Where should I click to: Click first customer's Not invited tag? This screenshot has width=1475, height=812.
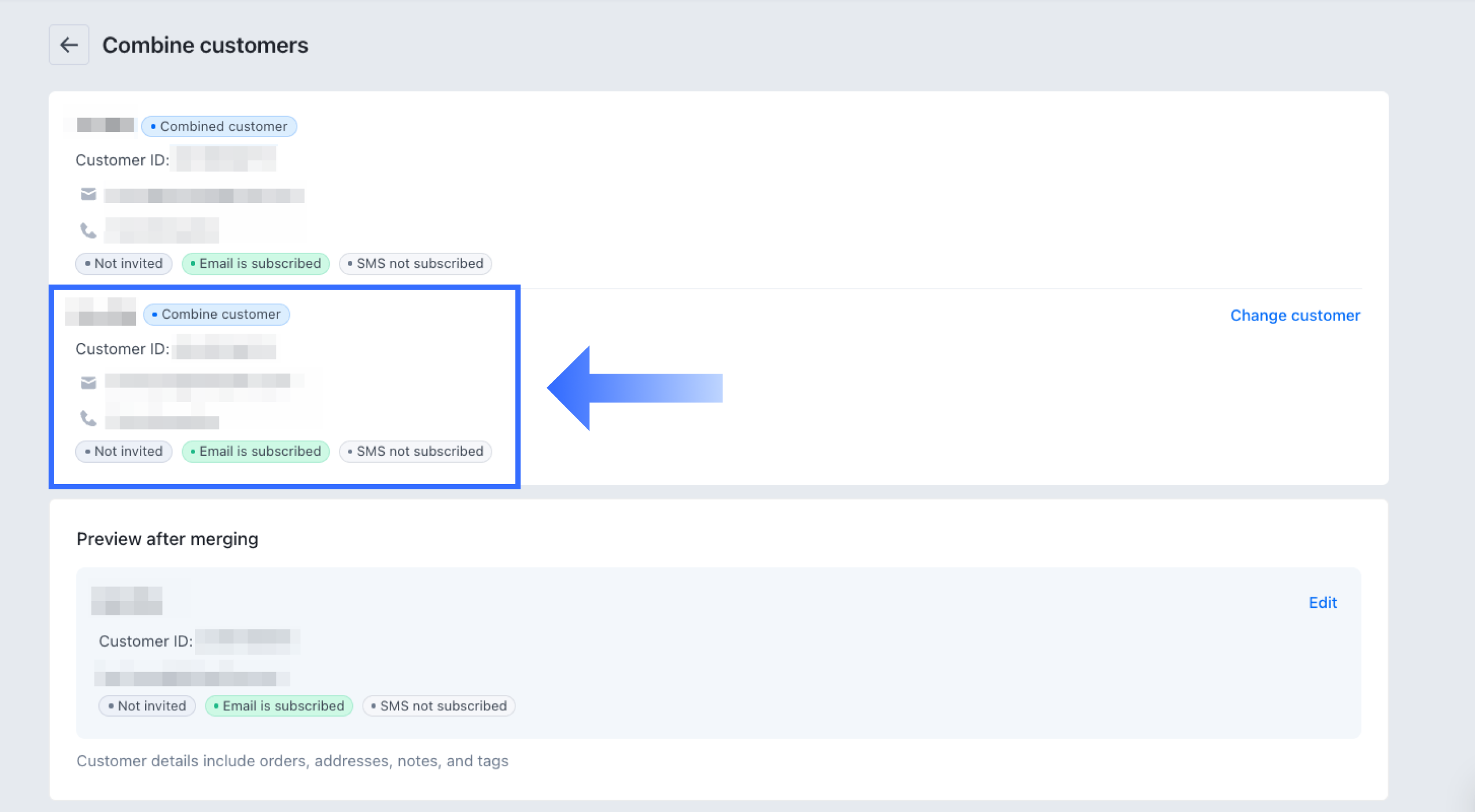coord(124,264)
